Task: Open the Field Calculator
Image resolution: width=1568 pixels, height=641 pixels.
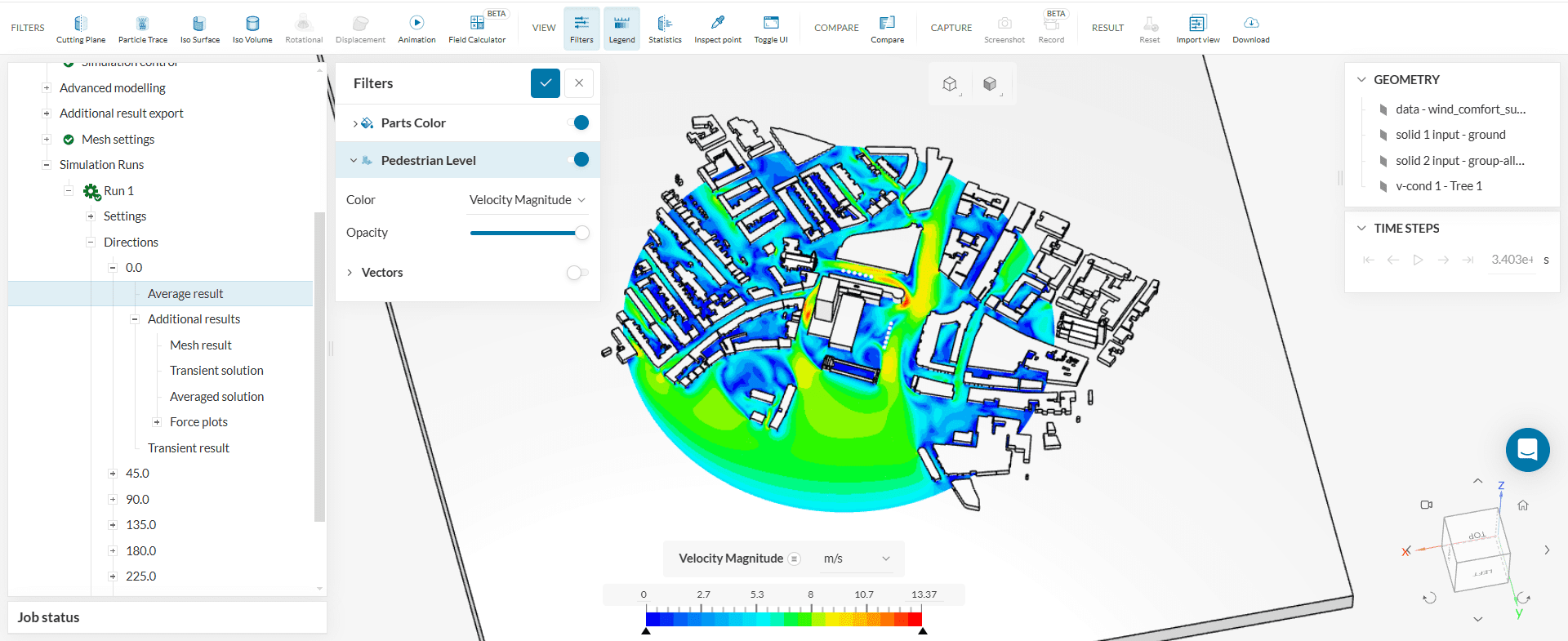Action: (476, 29)
